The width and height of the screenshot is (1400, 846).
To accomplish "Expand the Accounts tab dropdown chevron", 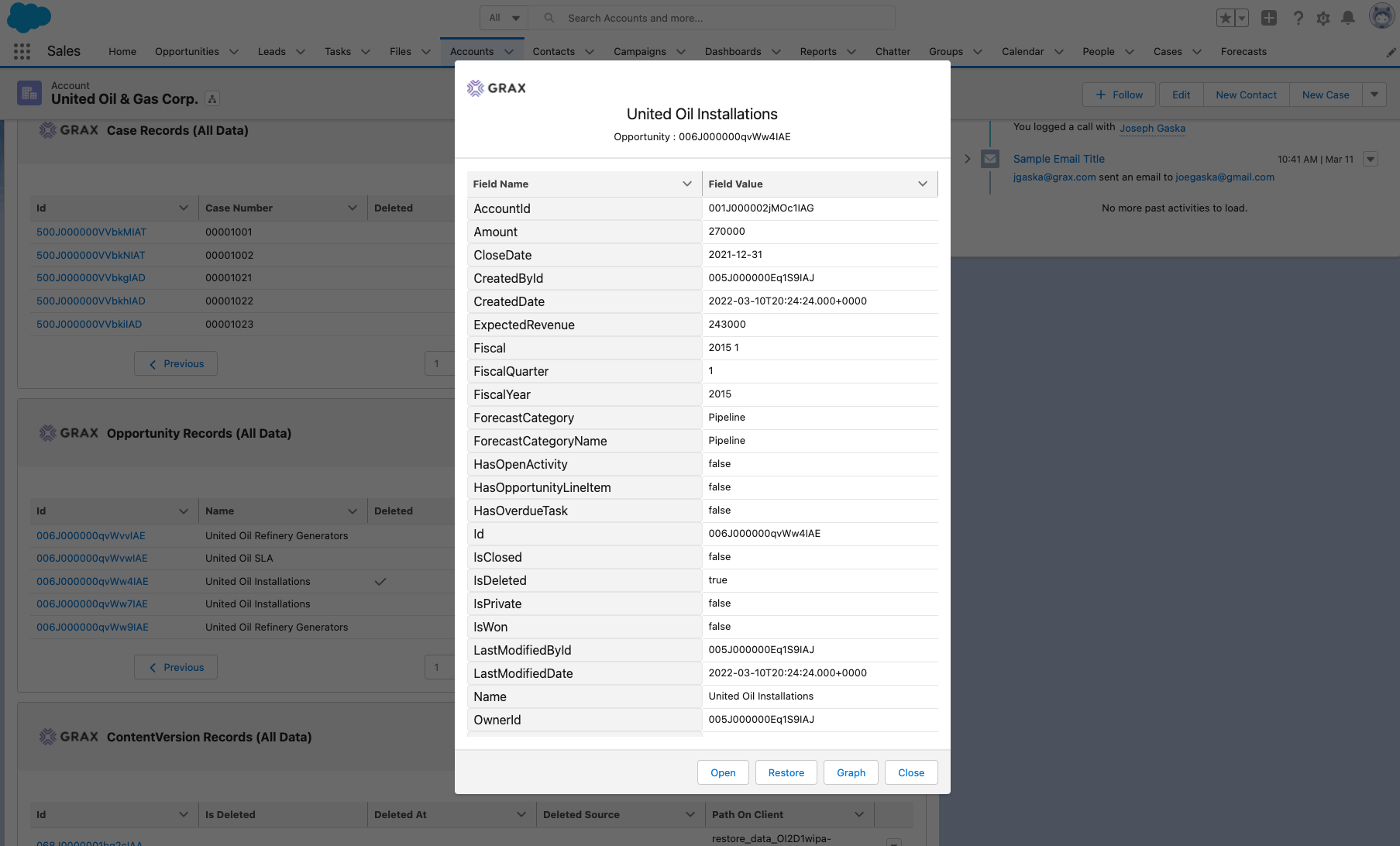I will tap(509, 52).
